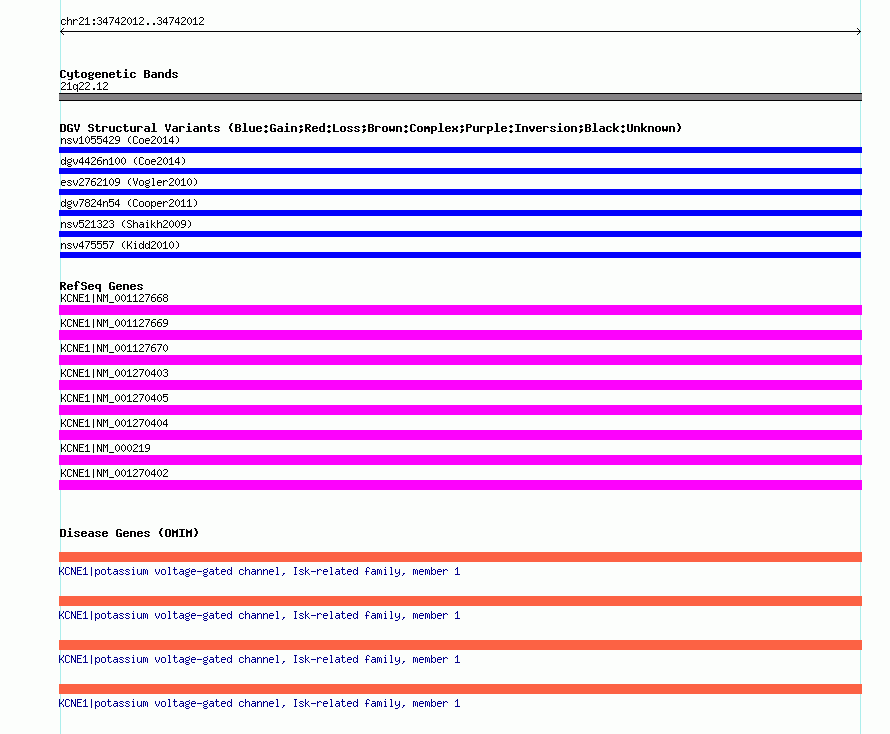
Task: Click the KCNE1|NM_001270403 transcript label
Action: point(114,374)
